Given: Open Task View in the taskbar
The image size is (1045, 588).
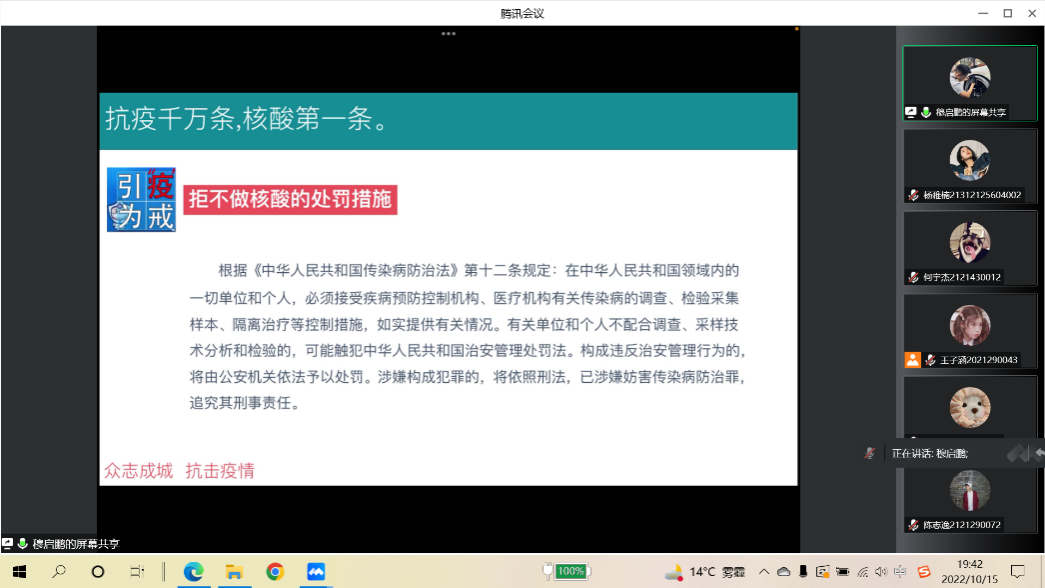Looking at the screenshot, I should coord(137,572).
